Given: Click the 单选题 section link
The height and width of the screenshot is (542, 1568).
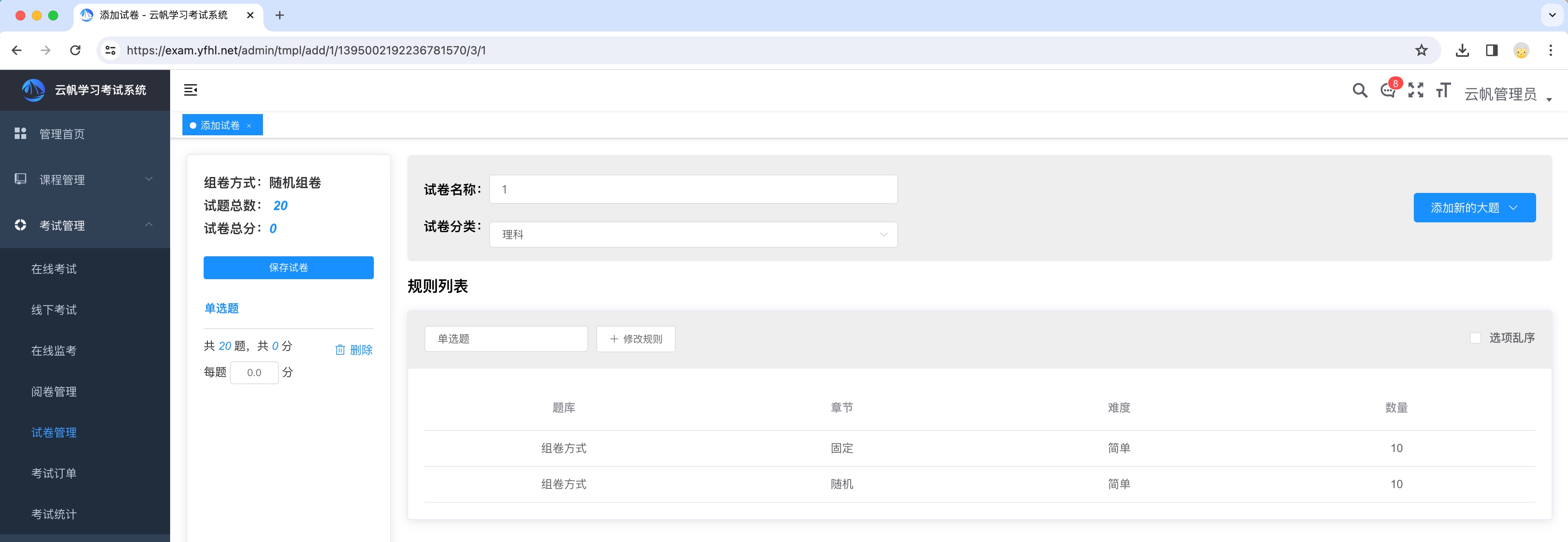Looking at the screenshot, I should 222,309.
